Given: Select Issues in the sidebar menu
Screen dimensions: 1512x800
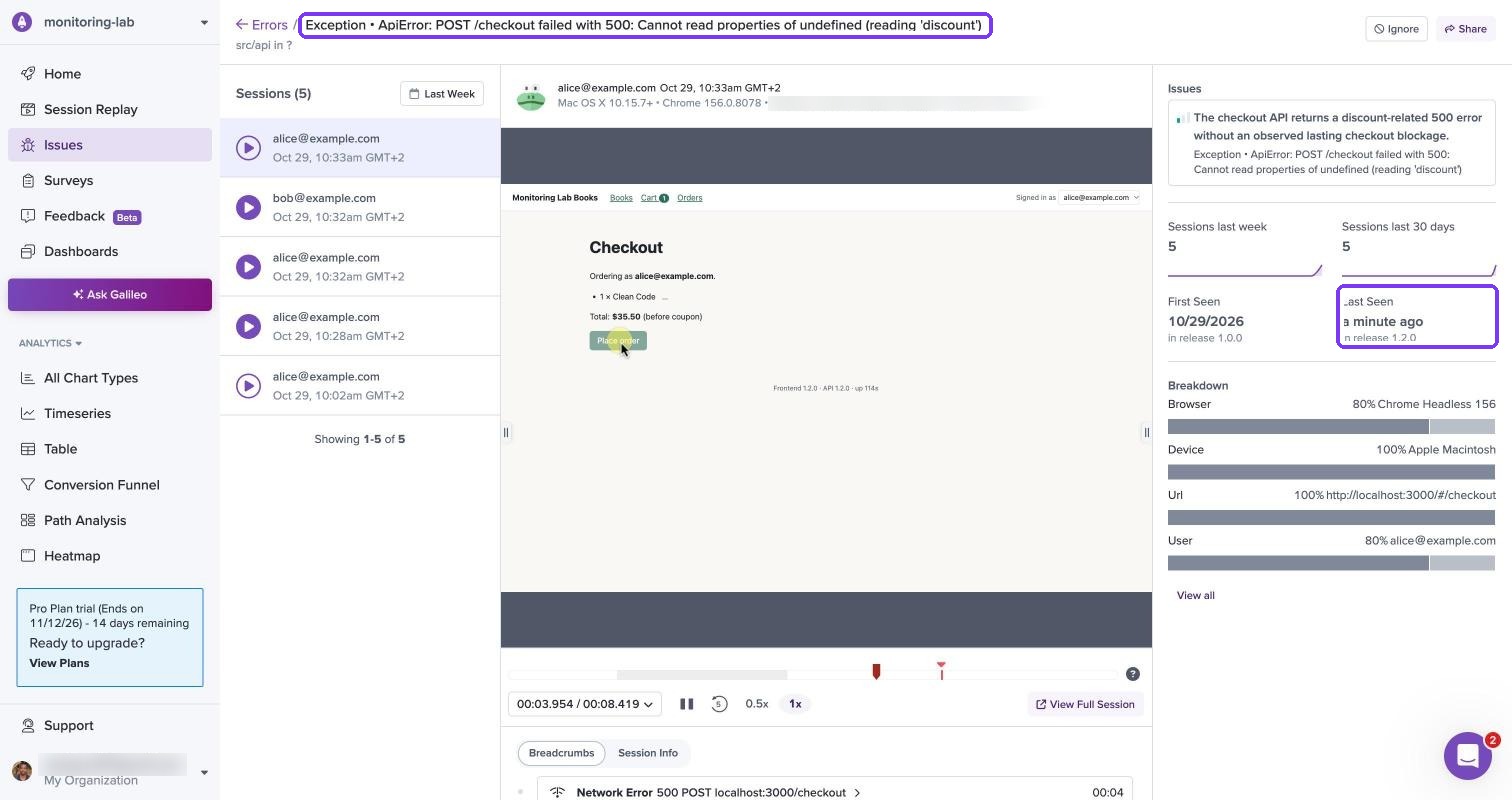Looking at the screenshot, I should click(110, 145).
